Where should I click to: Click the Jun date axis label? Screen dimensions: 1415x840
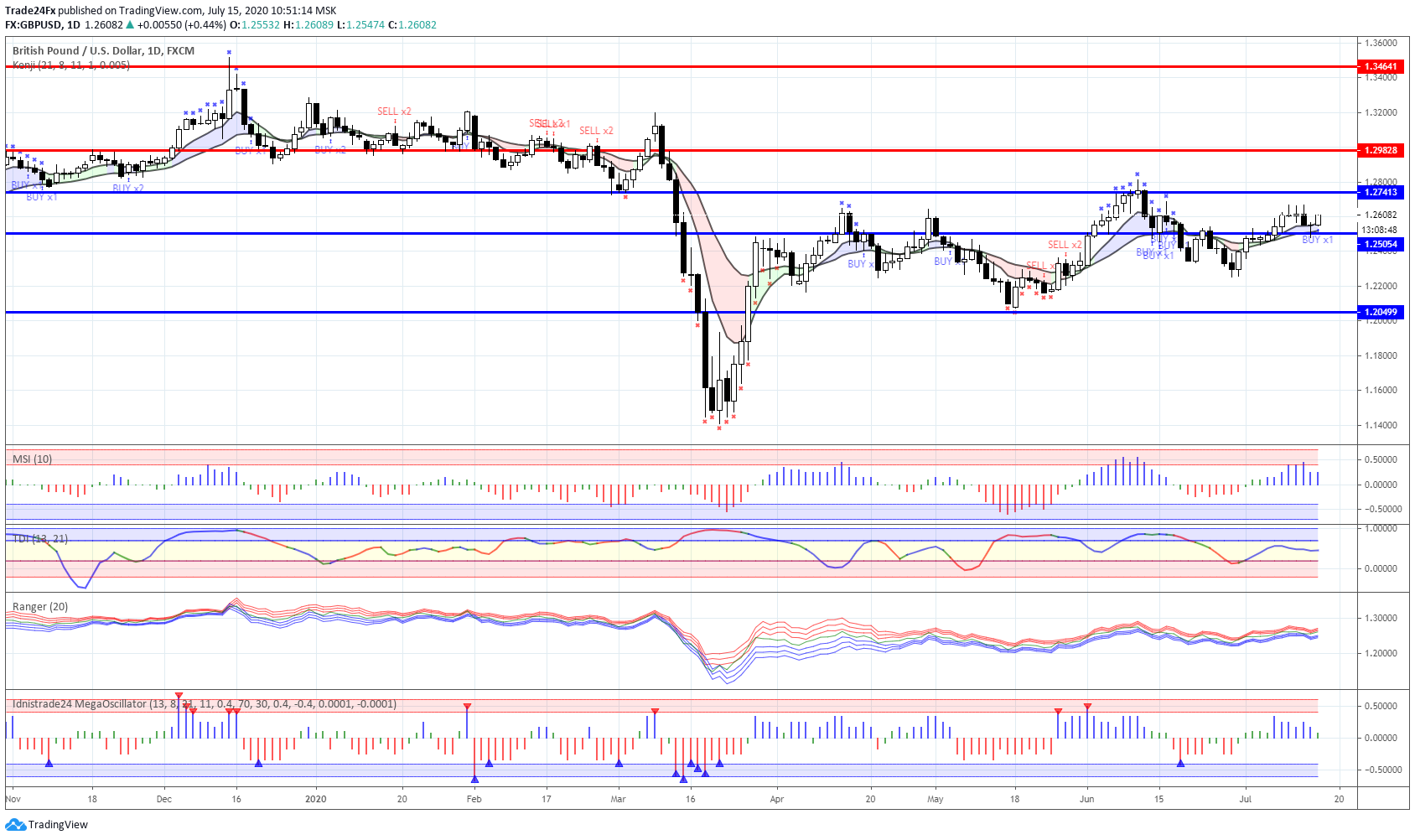1087,799
